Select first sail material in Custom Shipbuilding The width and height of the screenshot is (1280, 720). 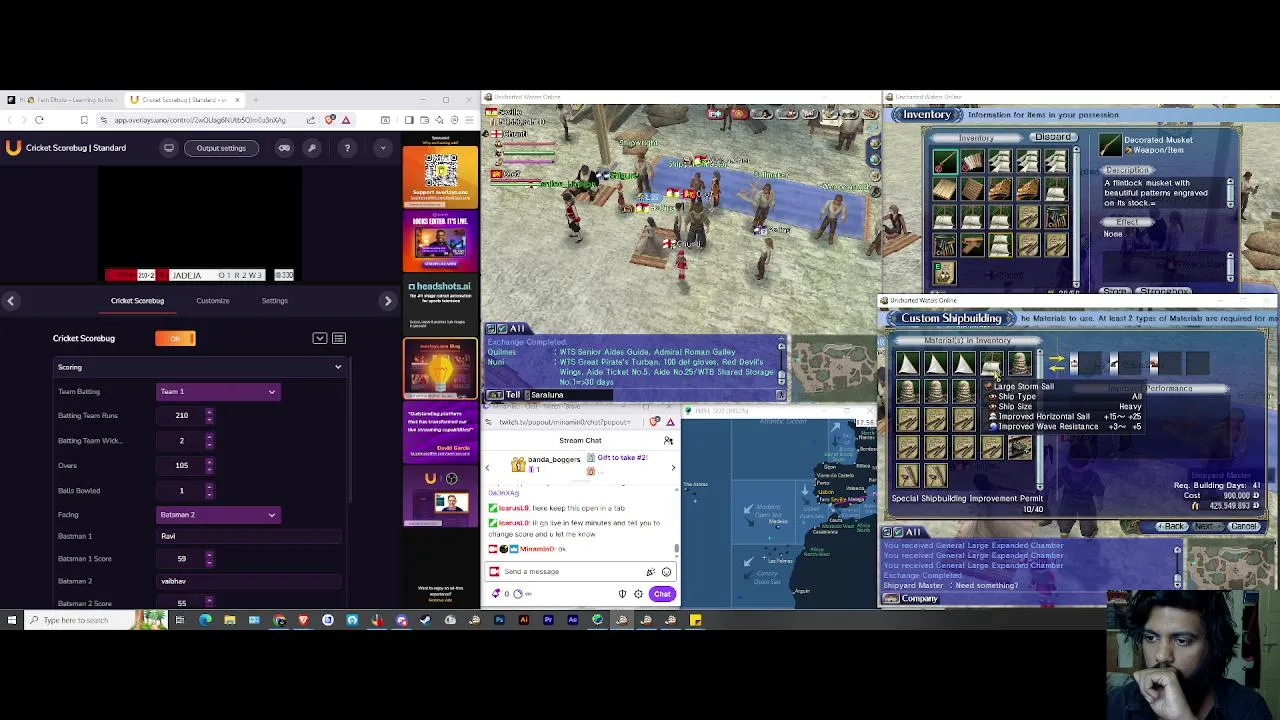click(906, 365)
